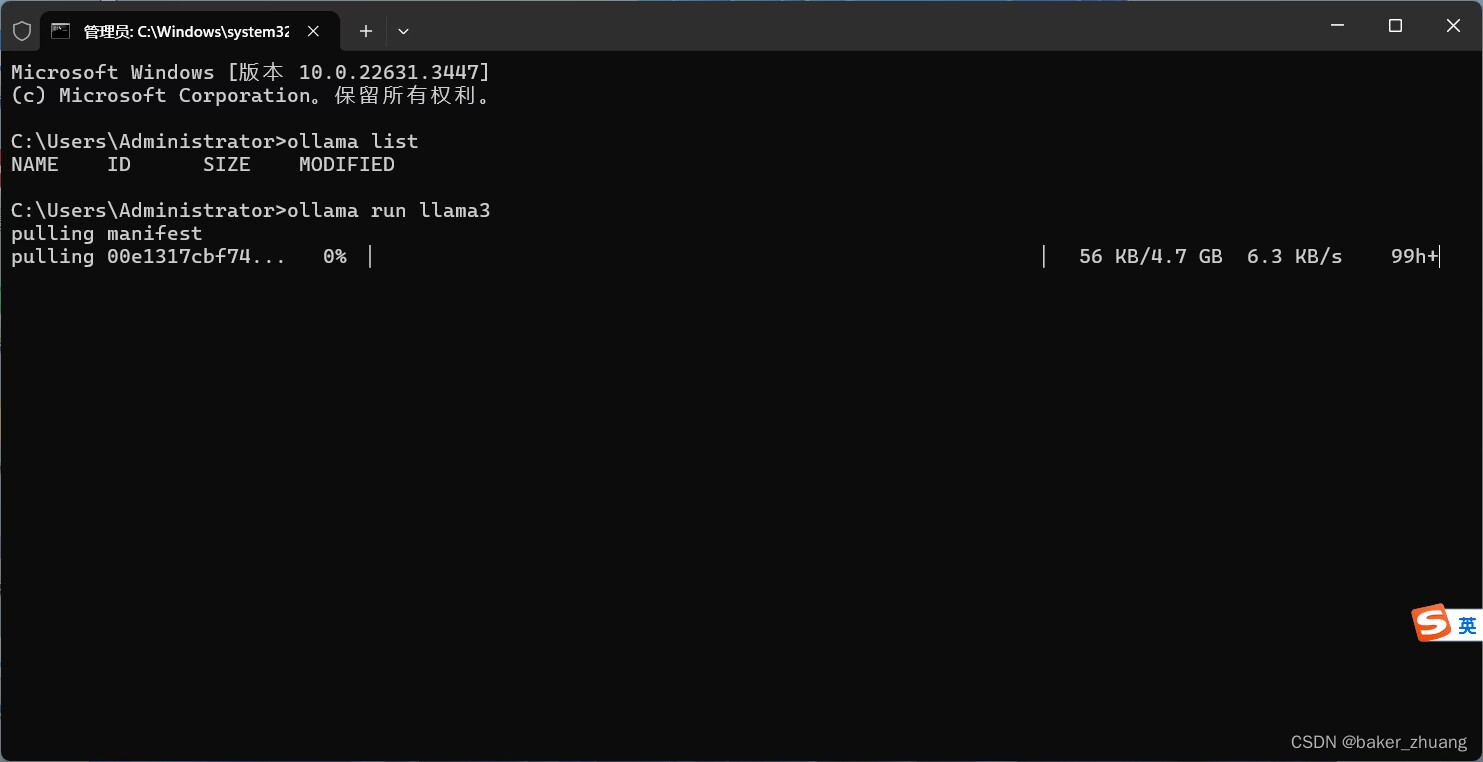Expand the new tab profile dropdown

[403, 31]
